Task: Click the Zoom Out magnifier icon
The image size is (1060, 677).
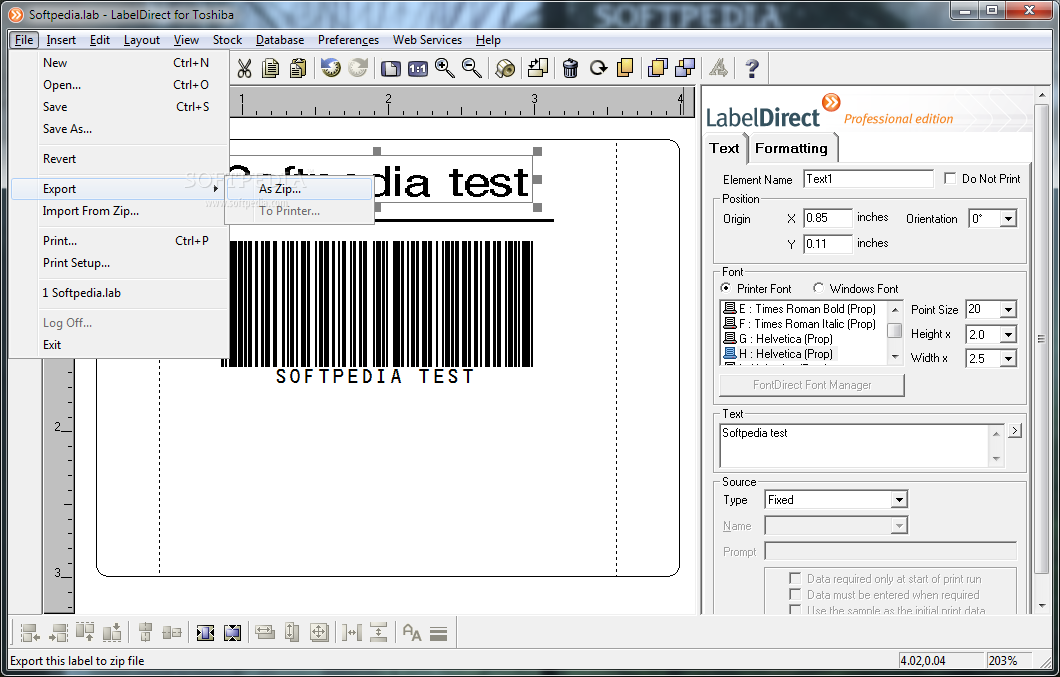Action: (x=472, y=68)
